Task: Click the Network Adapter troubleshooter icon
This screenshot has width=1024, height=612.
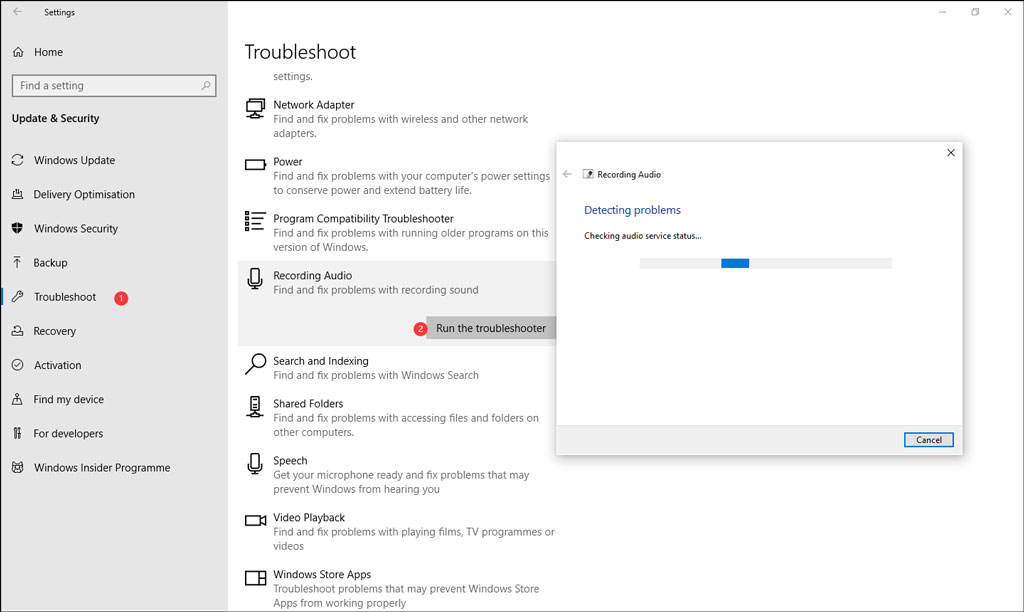Action: click(x=255, y=109)
